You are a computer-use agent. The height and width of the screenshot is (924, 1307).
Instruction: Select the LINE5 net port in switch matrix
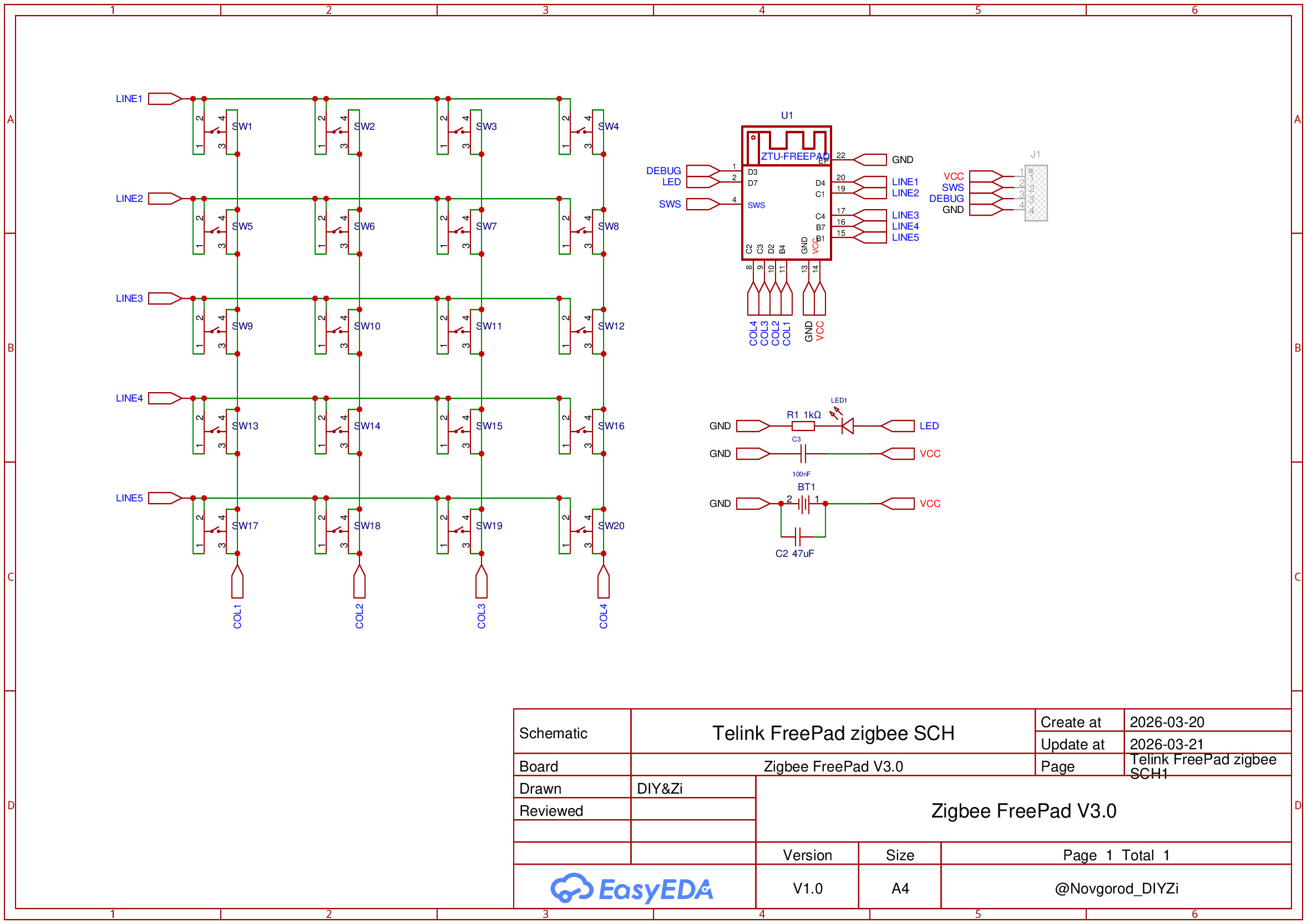pyautogui.click(x=165, y=499)
